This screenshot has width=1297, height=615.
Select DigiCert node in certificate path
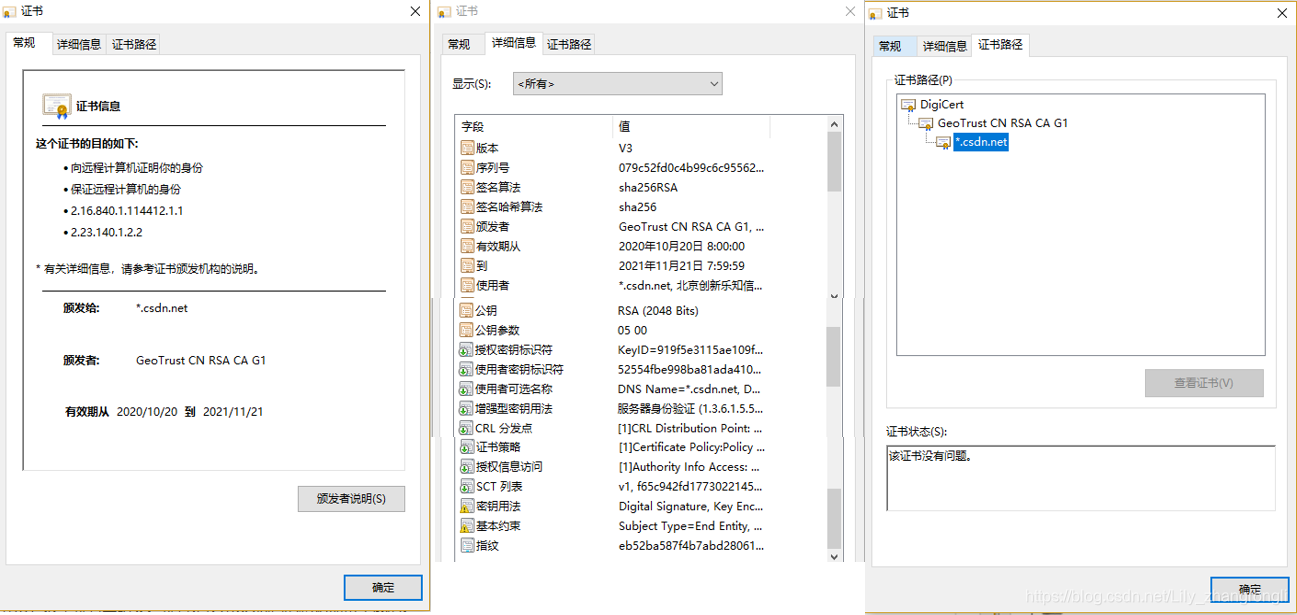[x=942, y=104]
